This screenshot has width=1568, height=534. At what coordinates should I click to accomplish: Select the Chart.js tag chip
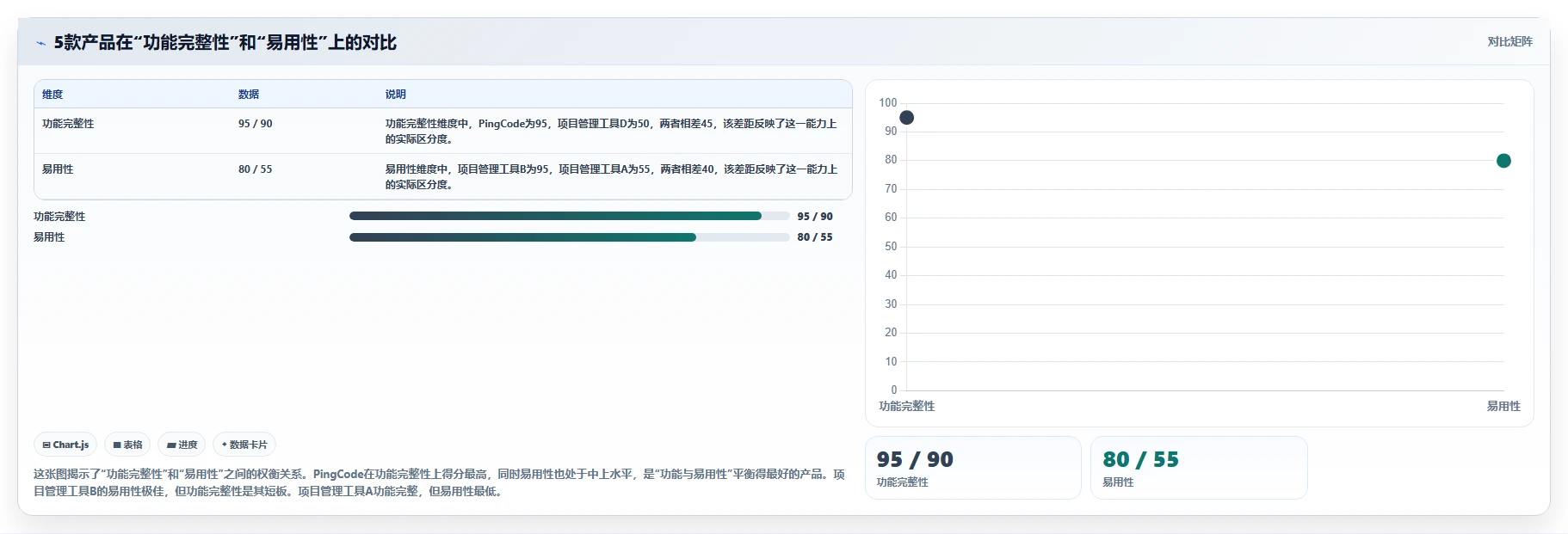(x=65, y=445)
